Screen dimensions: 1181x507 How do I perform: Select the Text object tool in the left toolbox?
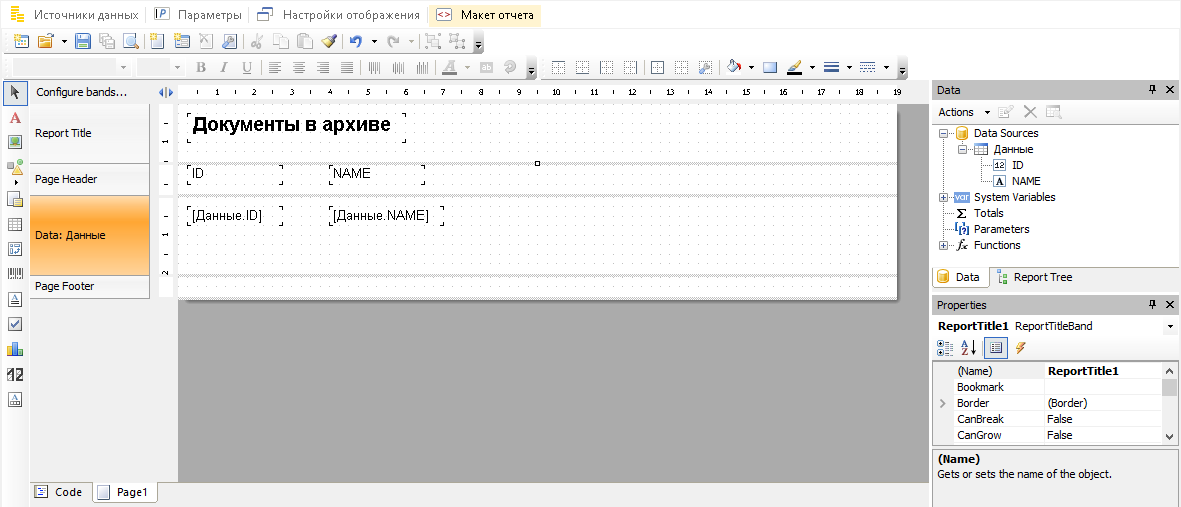(15, 117)
